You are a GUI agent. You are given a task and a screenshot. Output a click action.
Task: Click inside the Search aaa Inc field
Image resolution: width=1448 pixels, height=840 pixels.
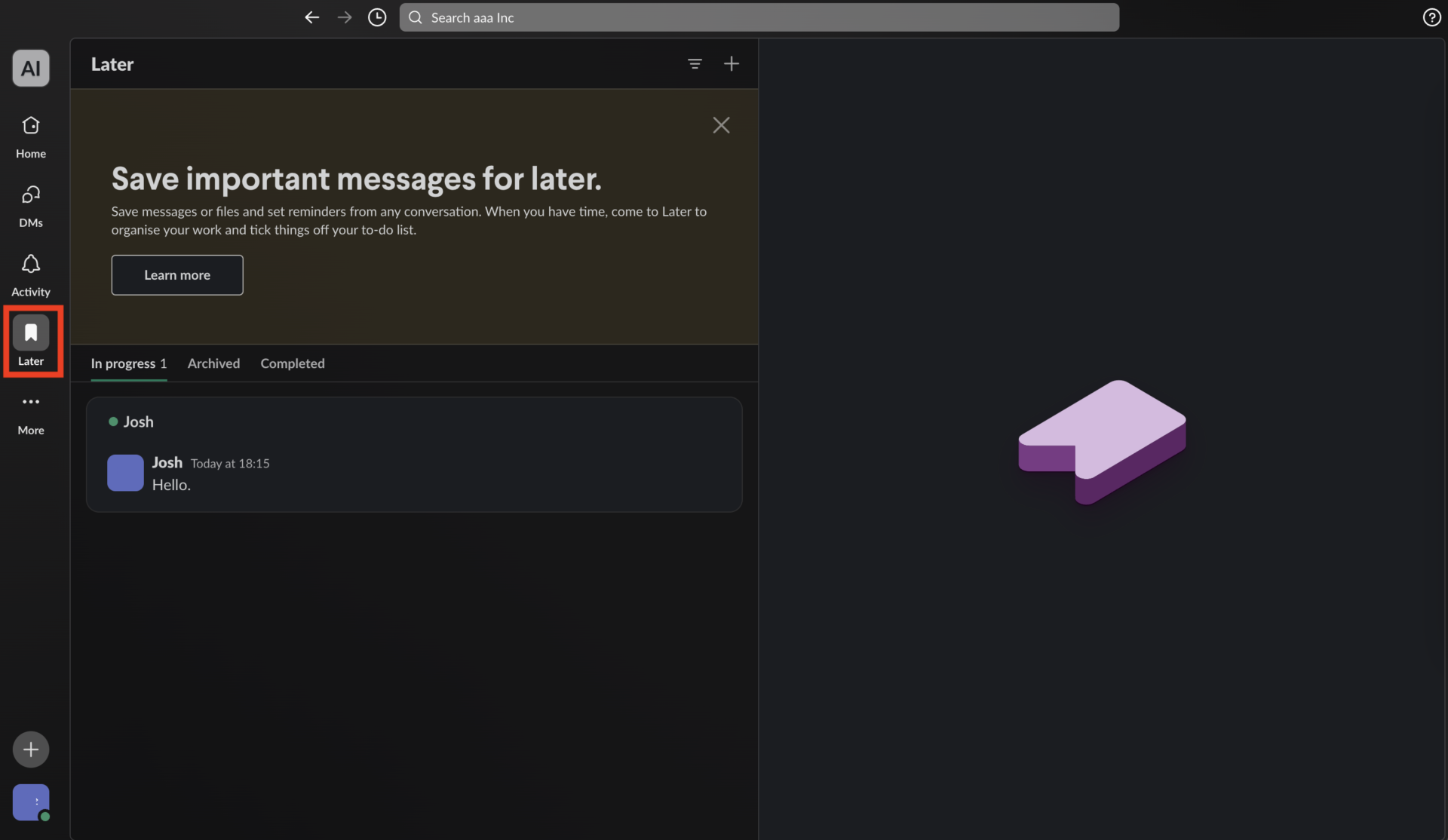point(759,17)
